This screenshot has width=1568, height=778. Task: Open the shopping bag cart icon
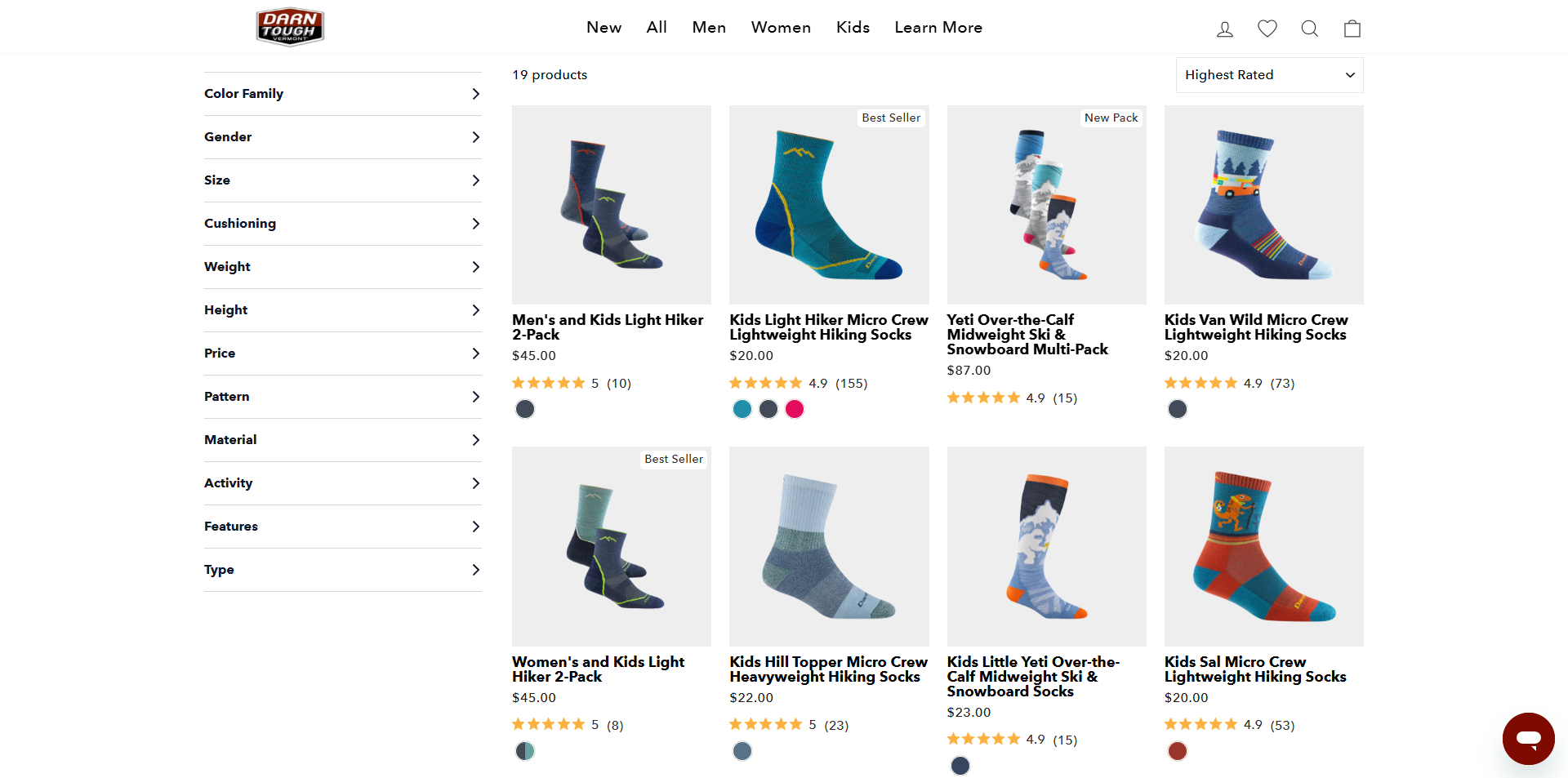(x=1352, y=29)
